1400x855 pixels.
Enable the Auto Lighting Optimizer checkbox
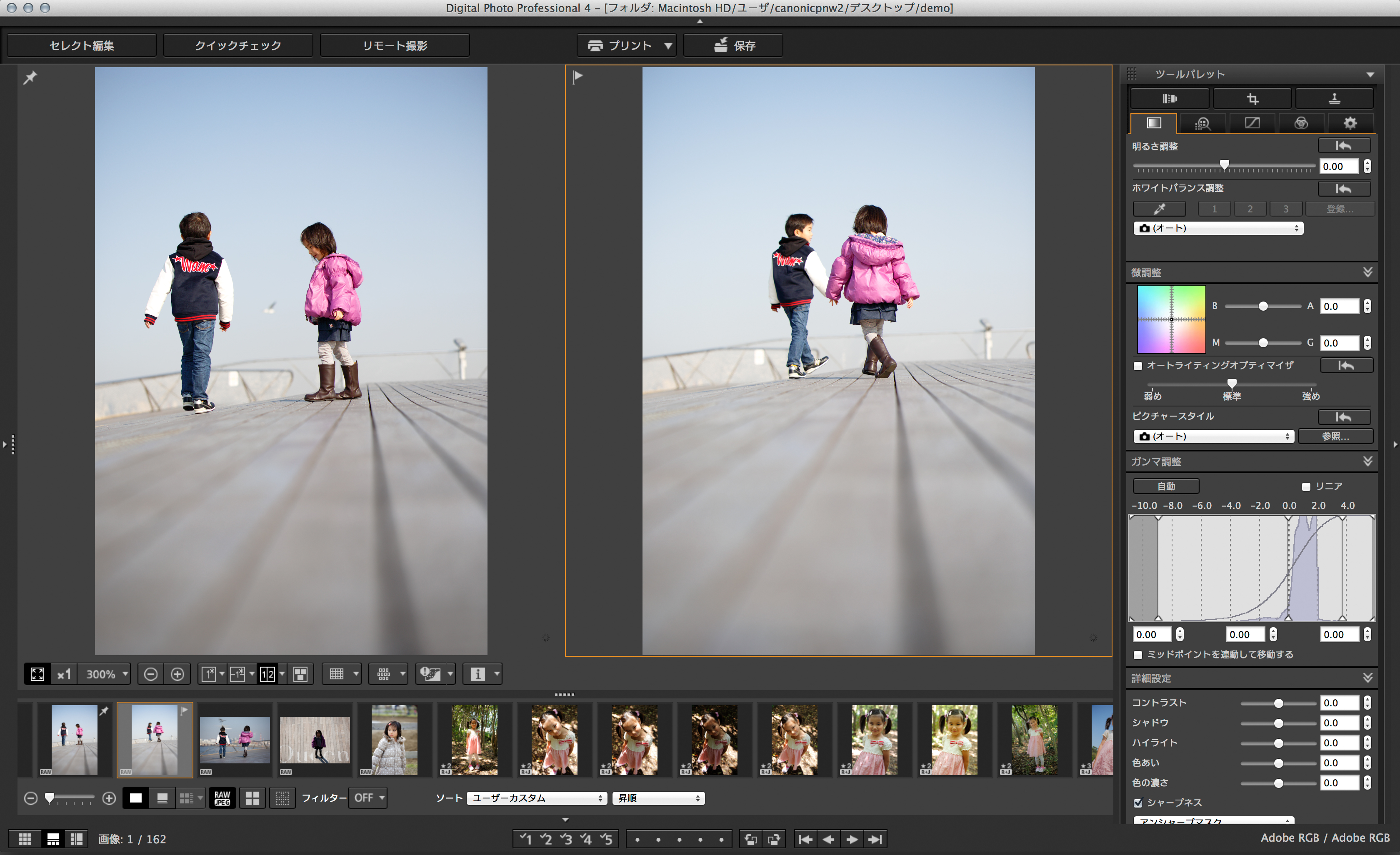click(x=1137, y=366)
